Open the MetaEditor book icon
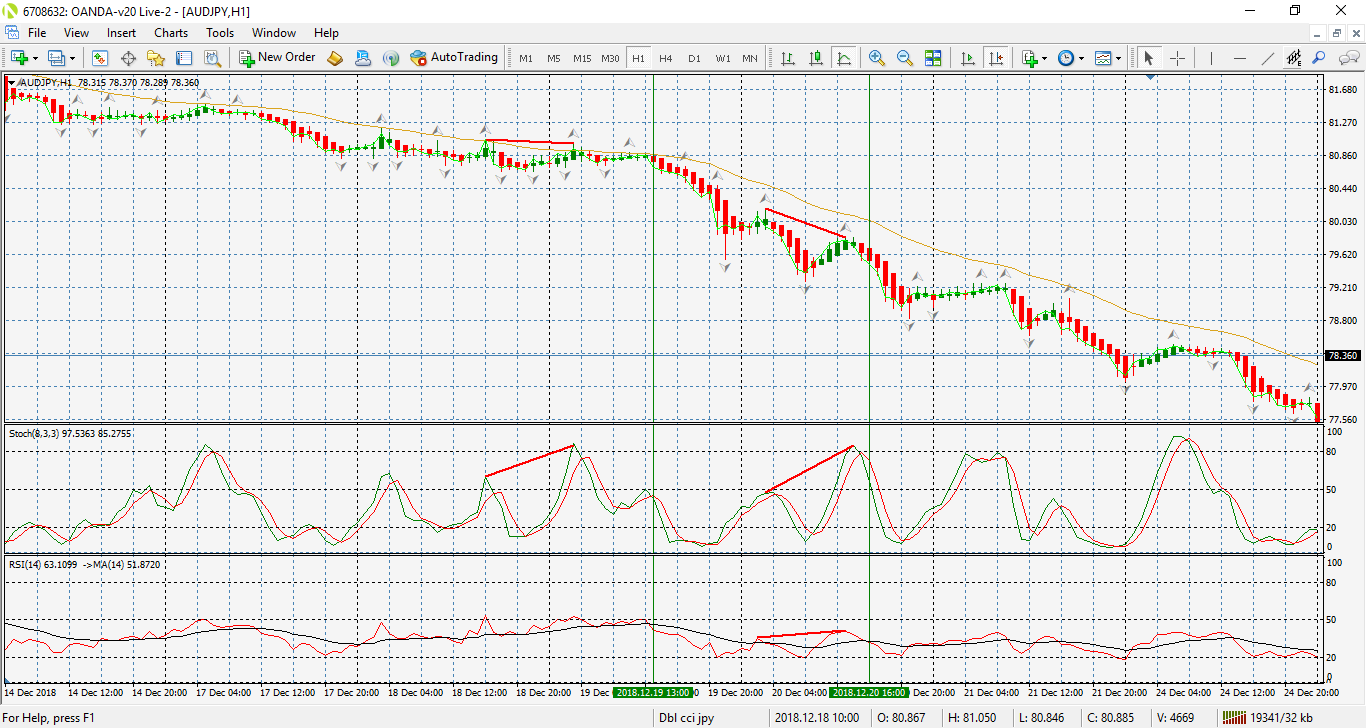1366x728 pixels. (336, 58)
